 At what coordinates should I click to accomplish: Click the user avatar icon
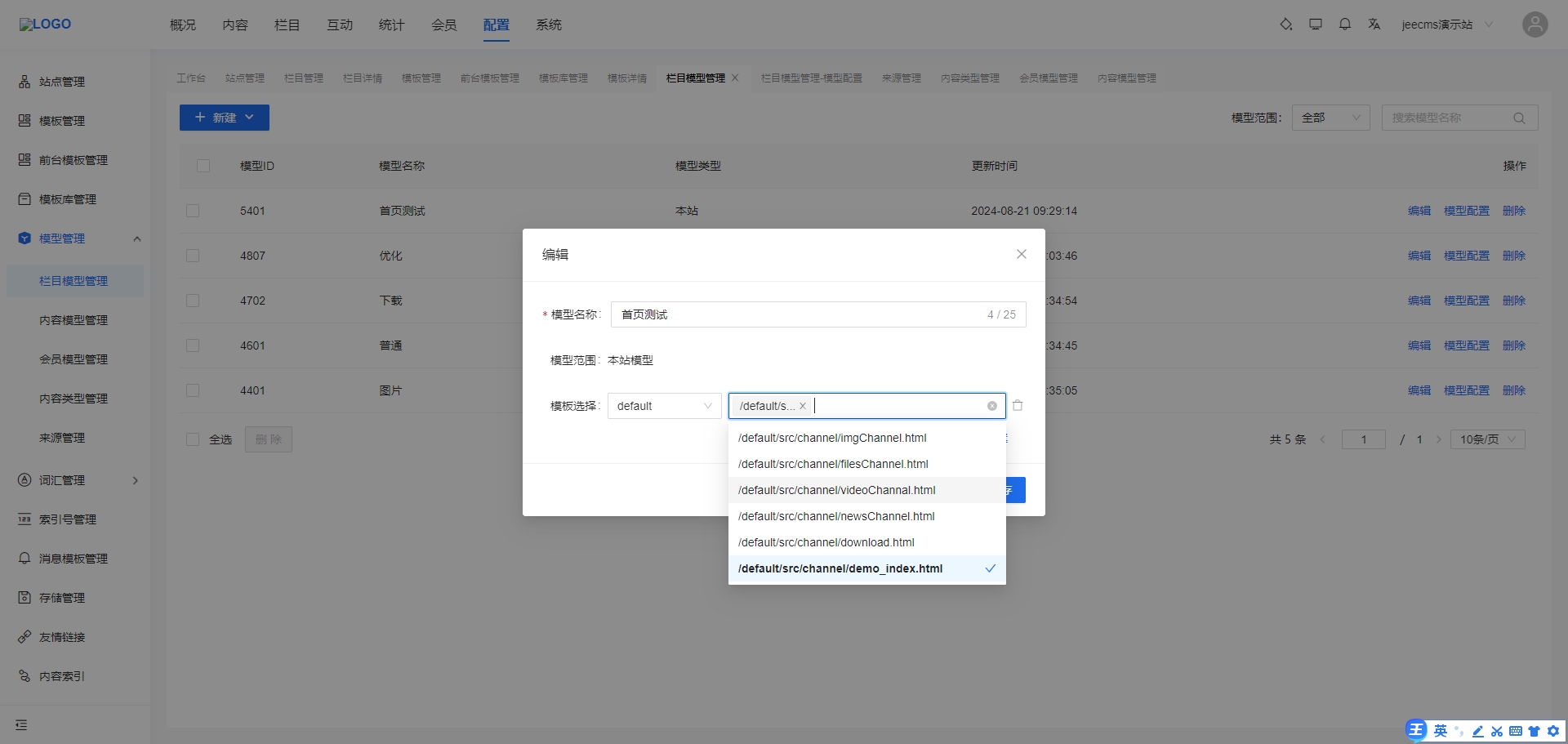1535,25
